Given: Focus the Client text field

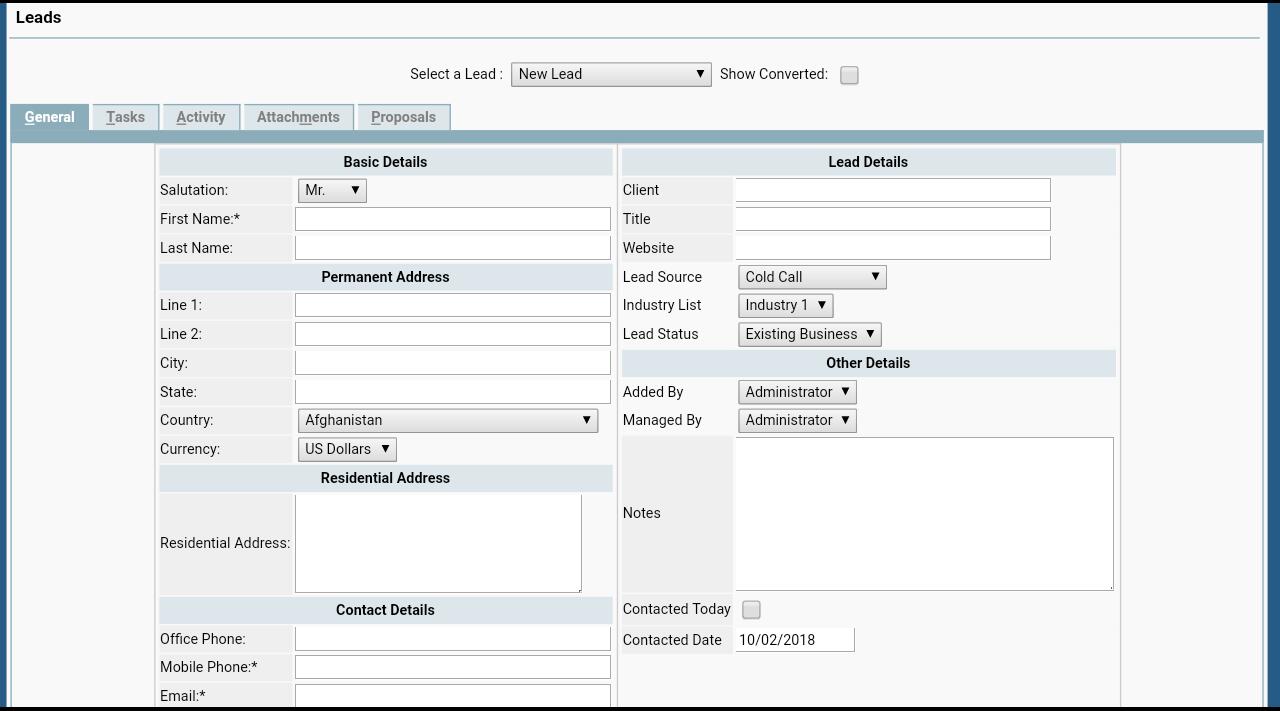Looking at the screenshot, I should [893, 190].
